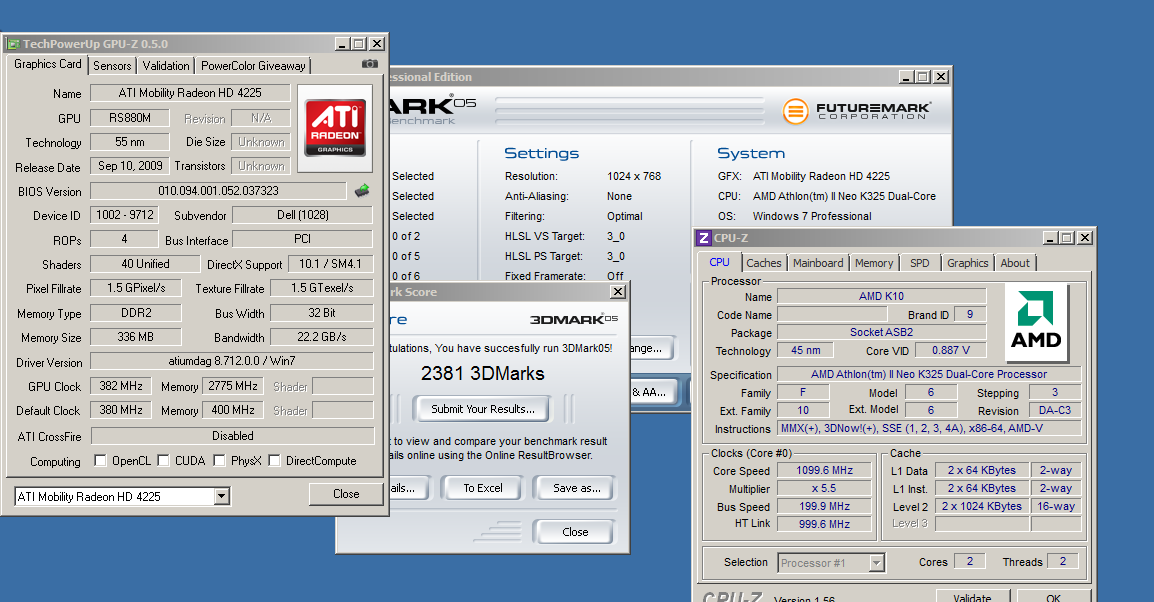Switch to the About tab in CPU-Z
Viewport: 1154px width, 602px height.
[1015, 263]
